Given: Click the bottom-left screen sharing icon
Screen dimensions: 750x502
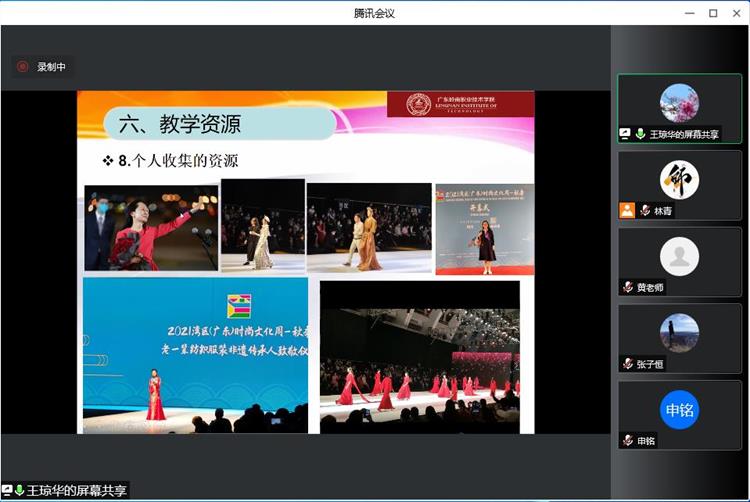Looking at the screenshot, I should (x=7, y=491).
